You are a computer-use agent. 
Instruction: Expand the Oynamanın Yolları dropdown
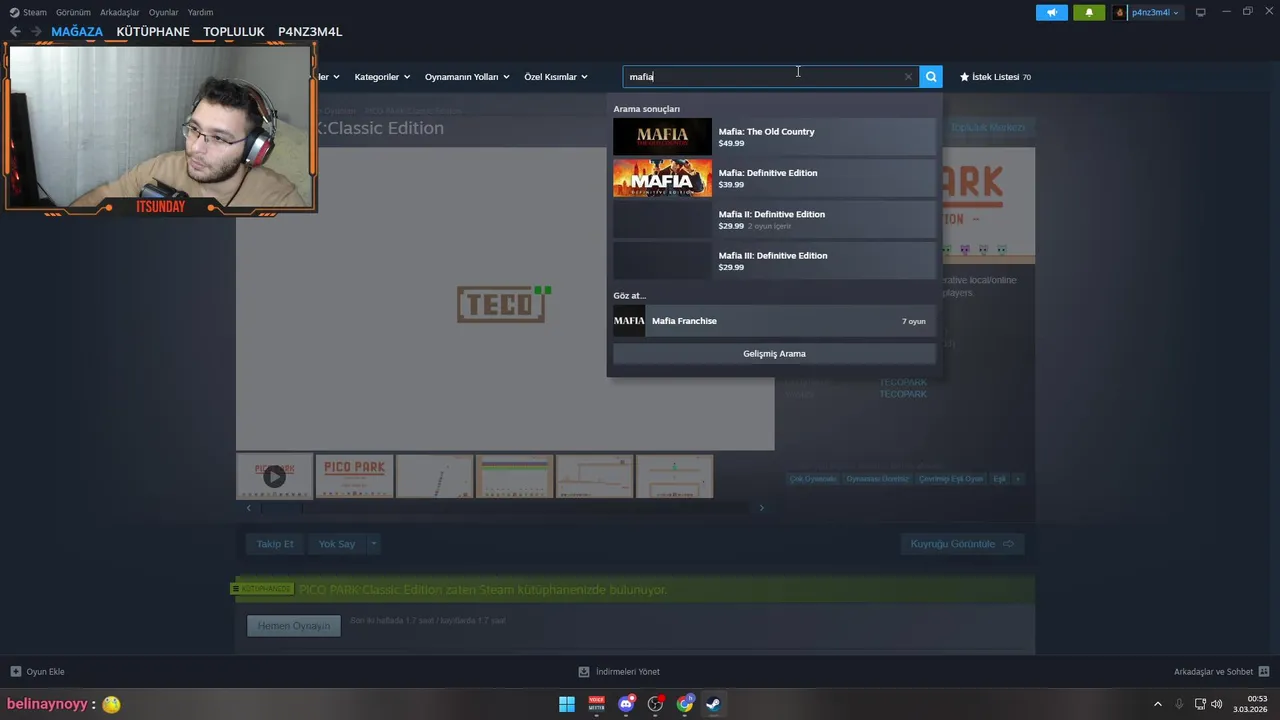point(467,77)
